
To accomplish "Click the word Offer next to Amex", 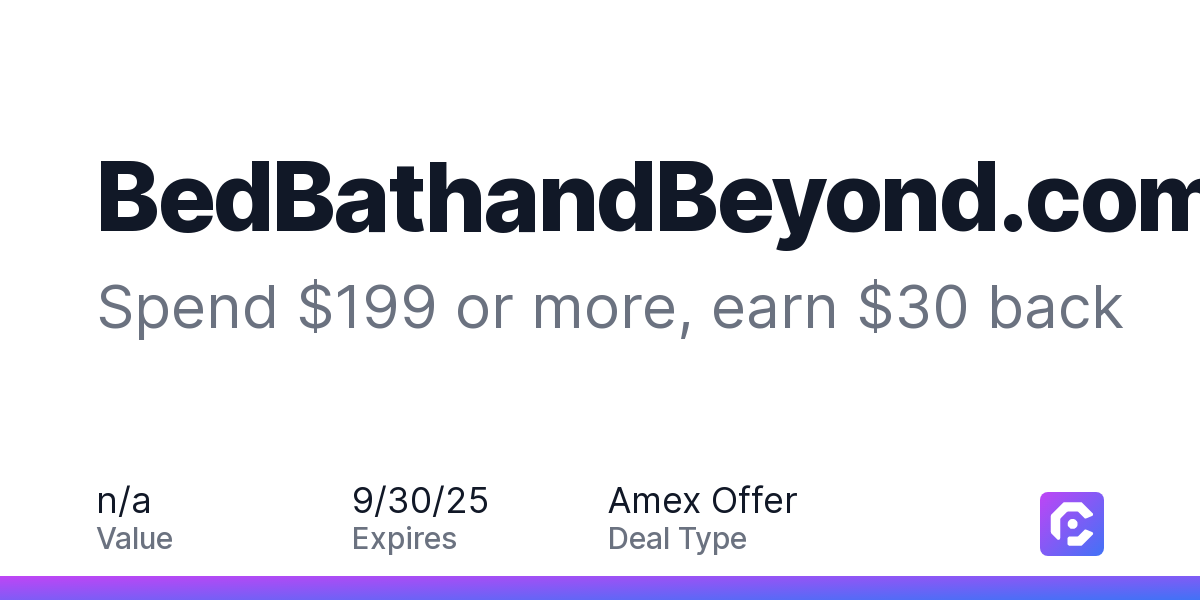I will tap(754, 500).
